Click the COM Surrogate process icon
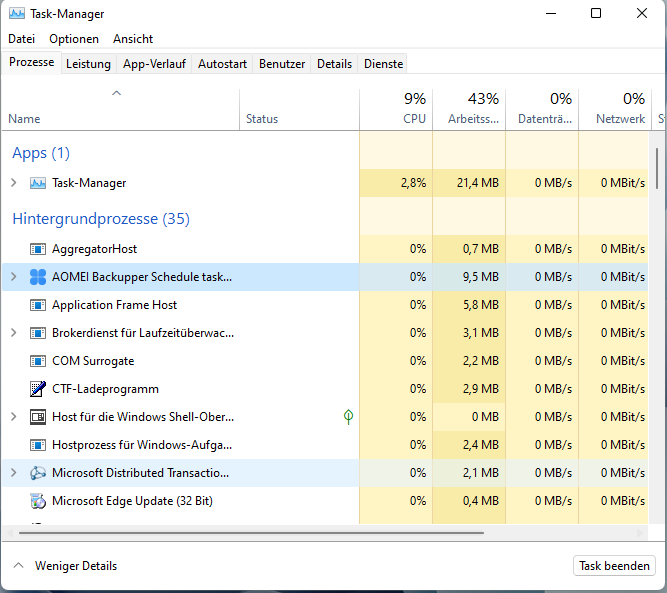This screenshot has height=593, width=667. (38, 361)
